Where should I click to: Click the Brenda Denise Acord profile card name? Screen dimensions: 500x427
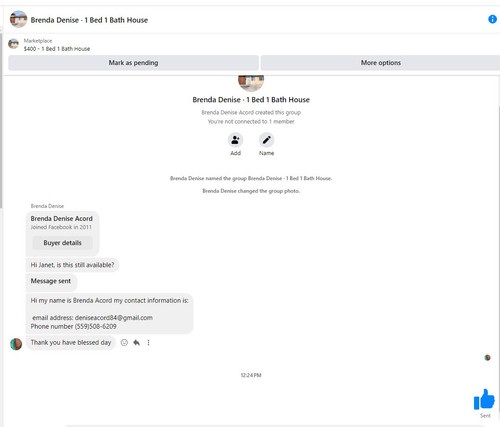62,219
